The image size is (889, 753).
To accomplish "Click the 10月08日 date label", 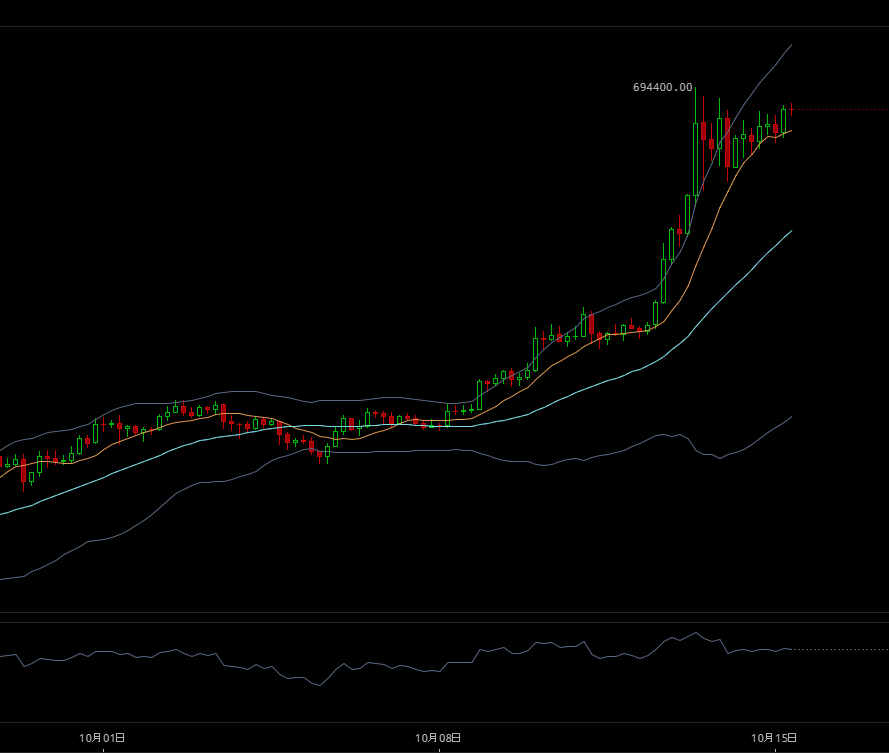I will coord(438,738).
